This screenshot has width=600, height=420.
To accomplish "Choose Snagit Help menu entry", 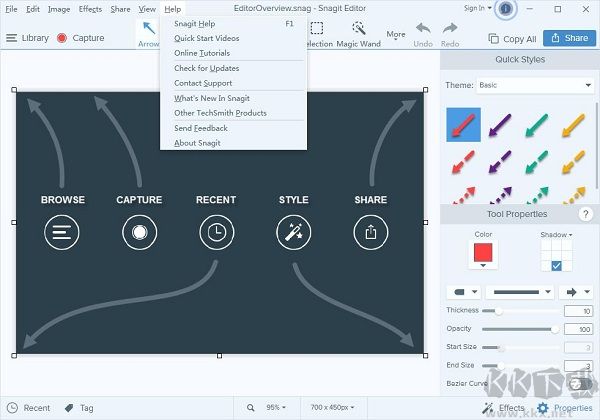I will click(233, 24).
